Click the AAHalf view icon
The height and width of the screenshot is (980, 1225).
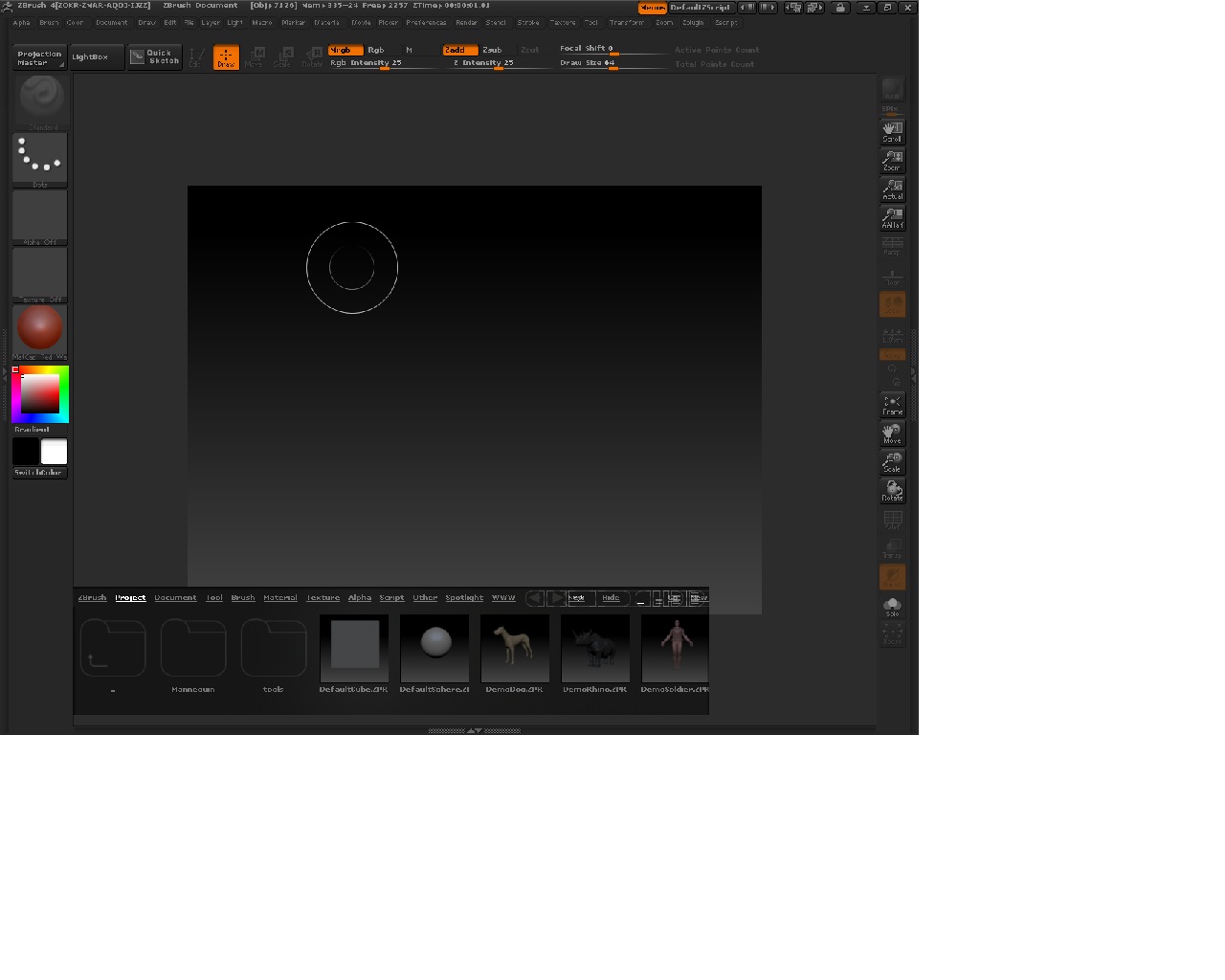tap(892, 217)
